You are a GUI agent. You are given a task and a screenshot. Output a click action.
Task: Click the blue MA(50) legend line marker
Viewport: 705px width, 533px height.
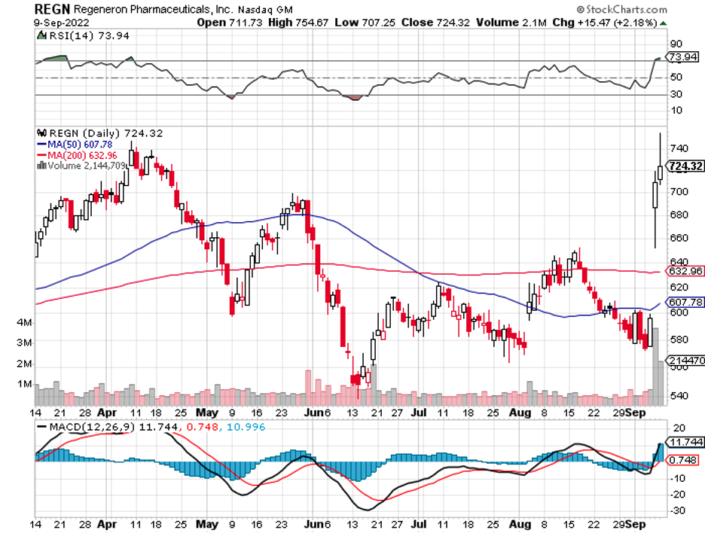(x=40, y=144)
